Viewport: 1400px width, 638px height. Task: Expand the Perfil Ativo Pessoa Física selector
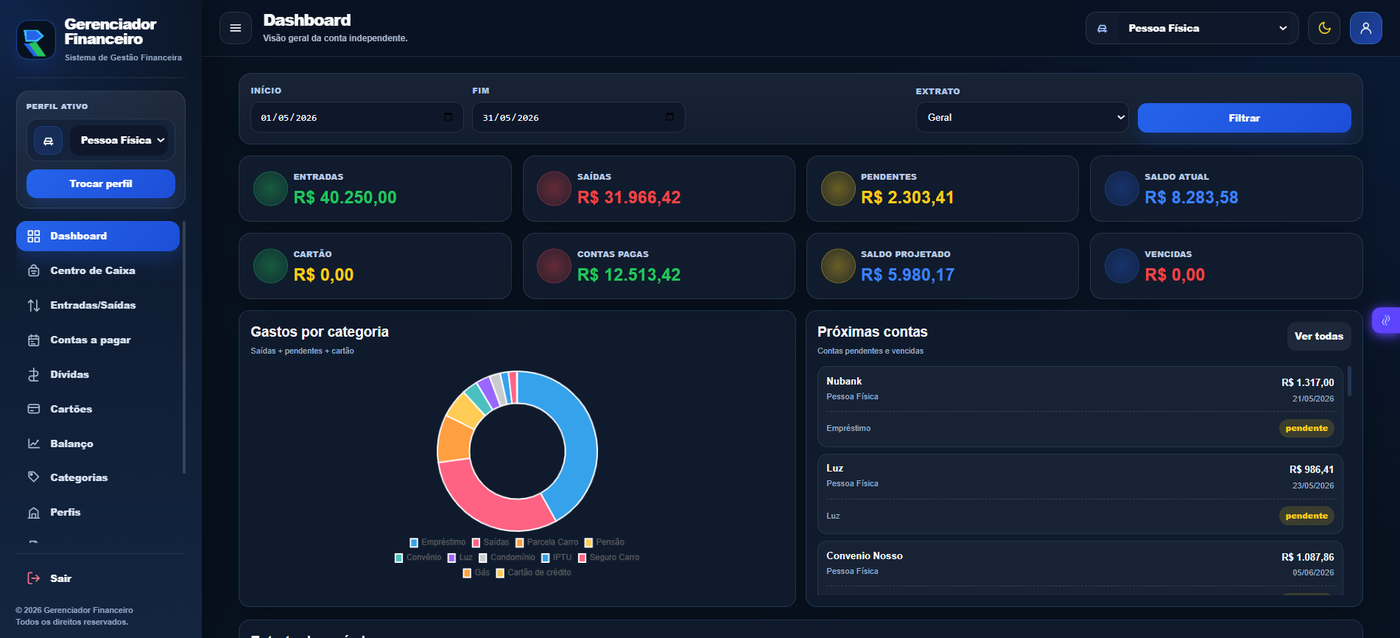tap(122, 141)
